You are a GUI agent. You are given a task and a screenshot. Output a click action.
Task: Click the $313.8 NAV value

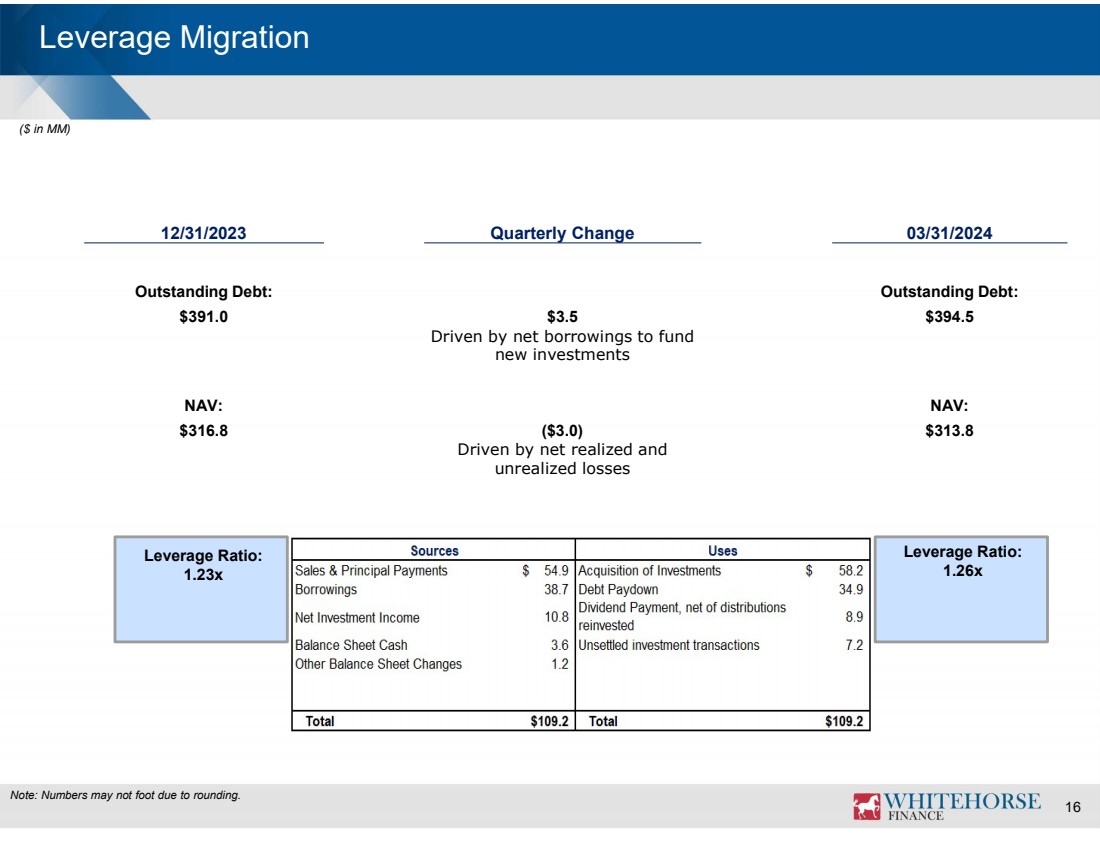pos(949,431)
